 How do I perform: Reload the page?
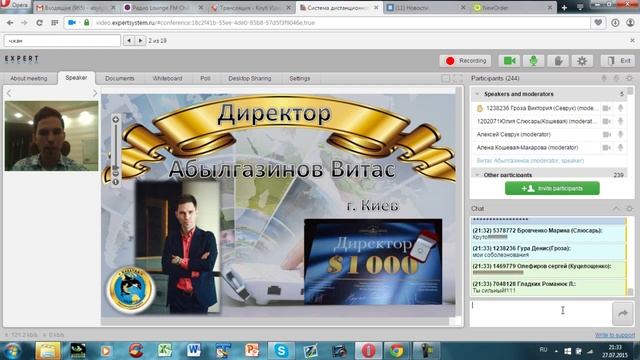(39, 23)
